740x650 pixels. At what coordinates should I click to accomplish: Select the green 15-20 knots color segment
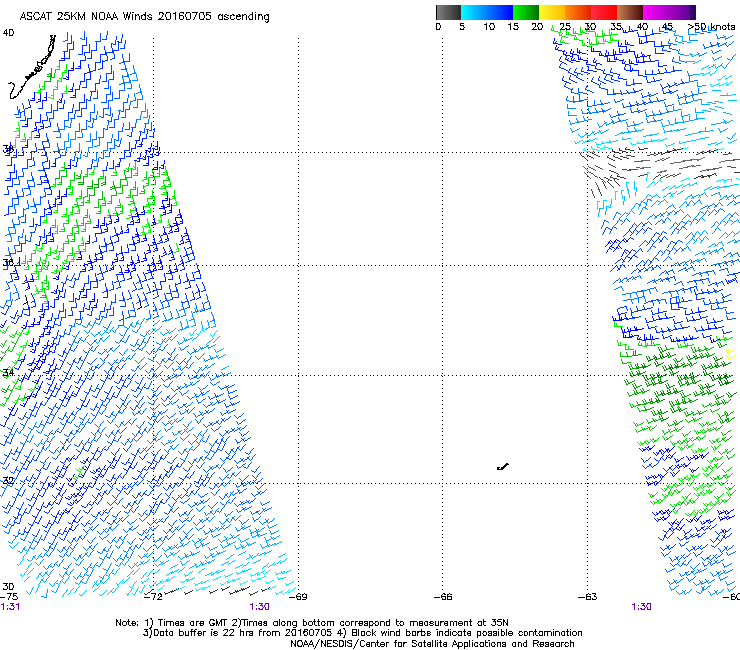click(526, 12)
